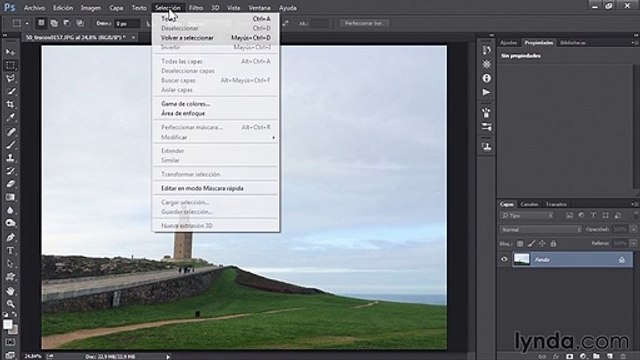Enable Intersect with selection mode
640x360 pixels.
tap(80, 23)
